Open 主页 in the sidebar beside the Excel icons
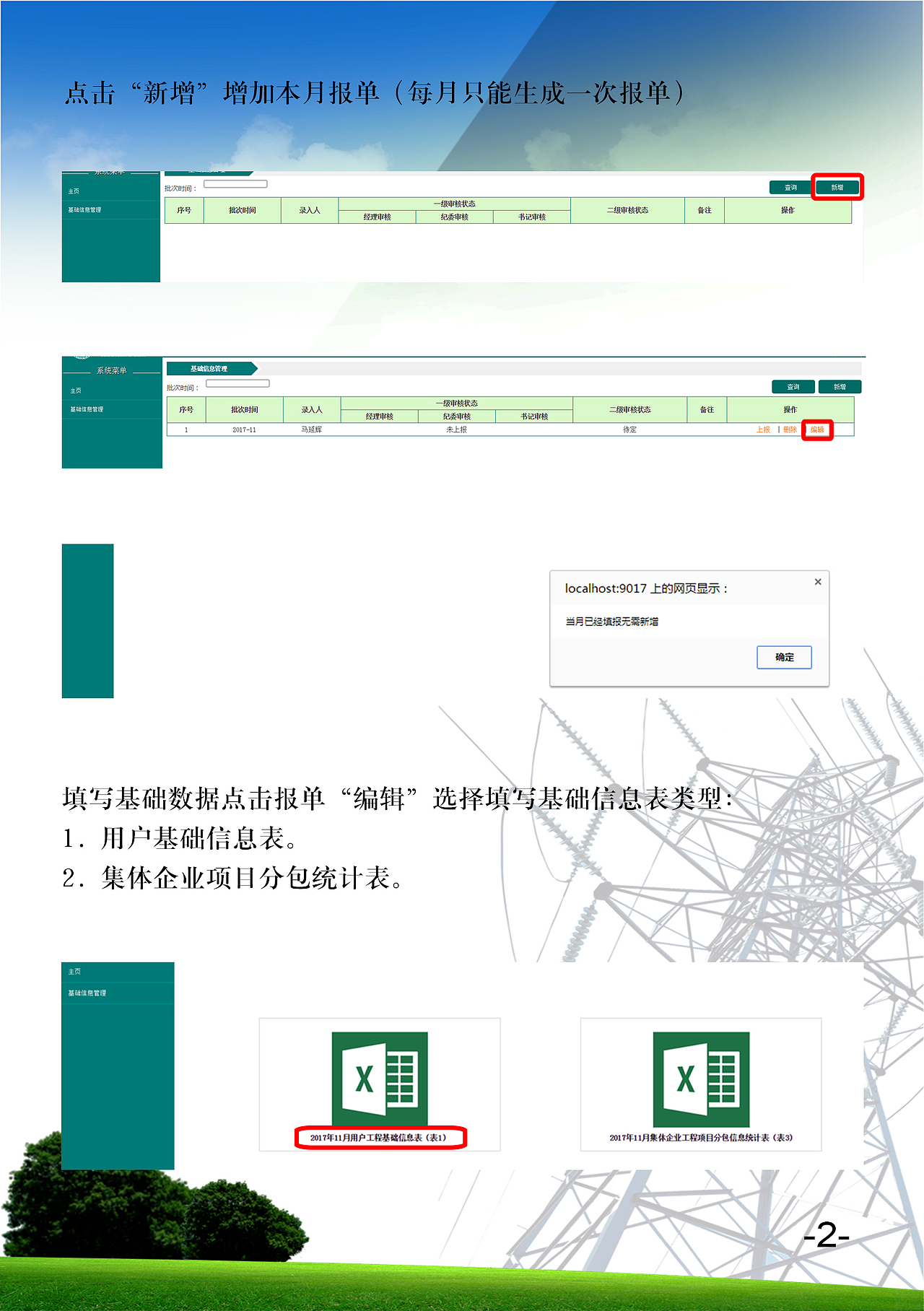924x1311 pixels. click(x=75, y=972)
